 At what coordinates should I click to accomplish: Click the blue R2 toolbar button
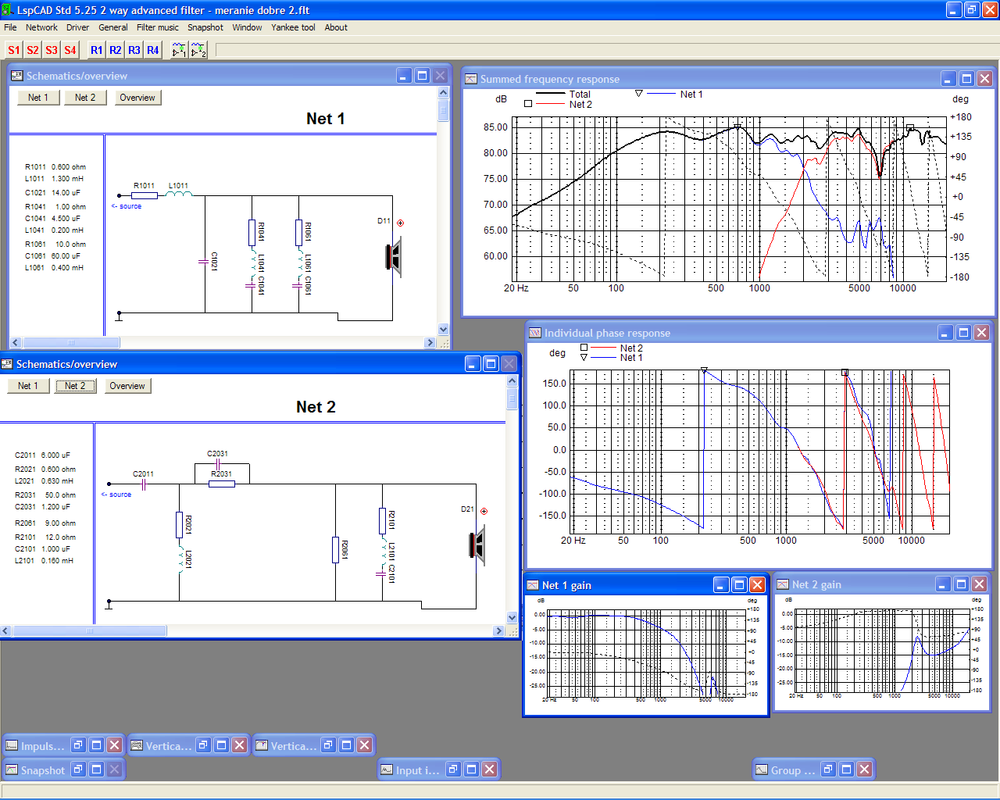tap(115, 50)
